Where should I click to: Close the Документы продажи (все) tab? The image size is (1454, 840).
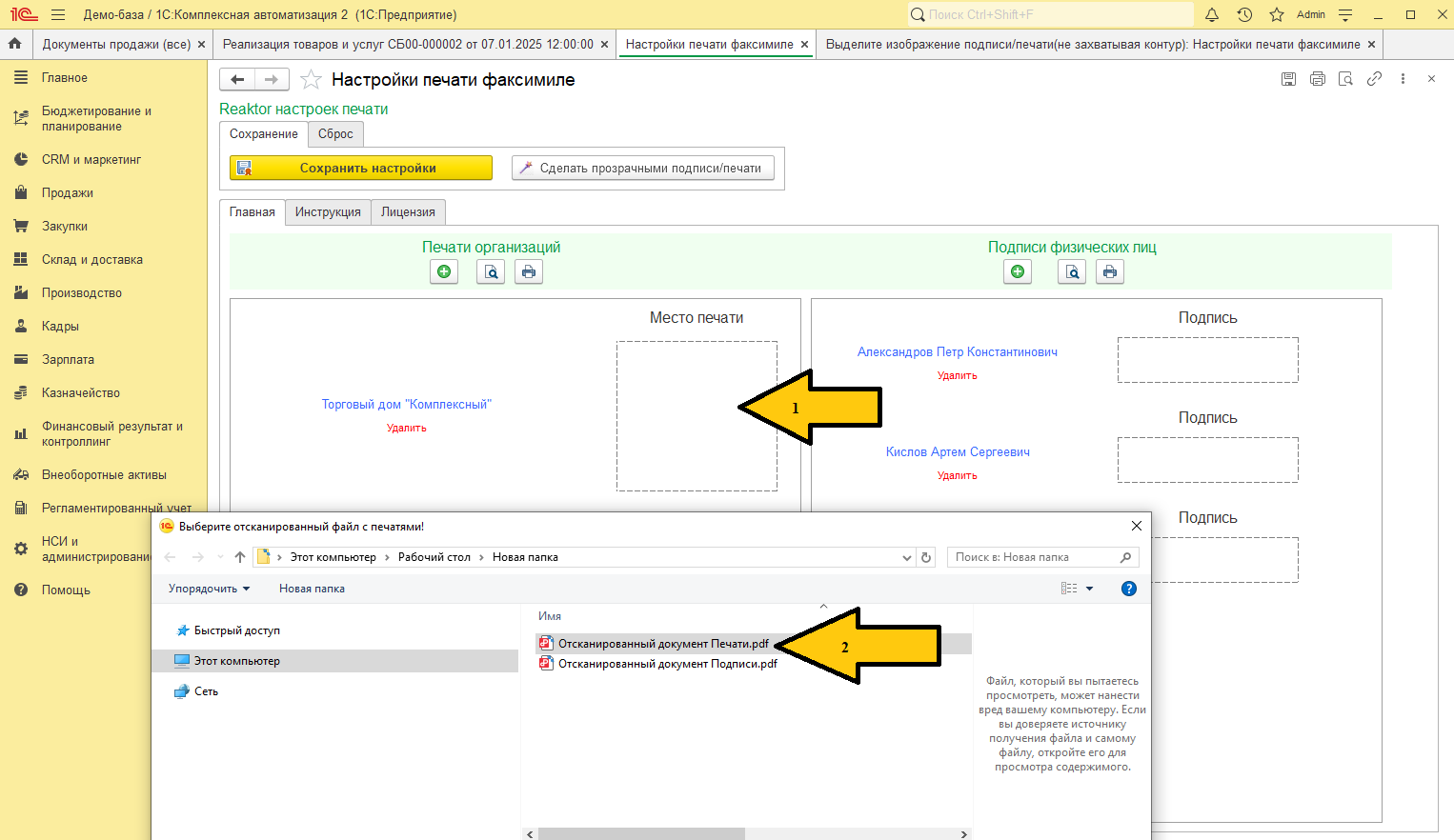pos(201,45)
